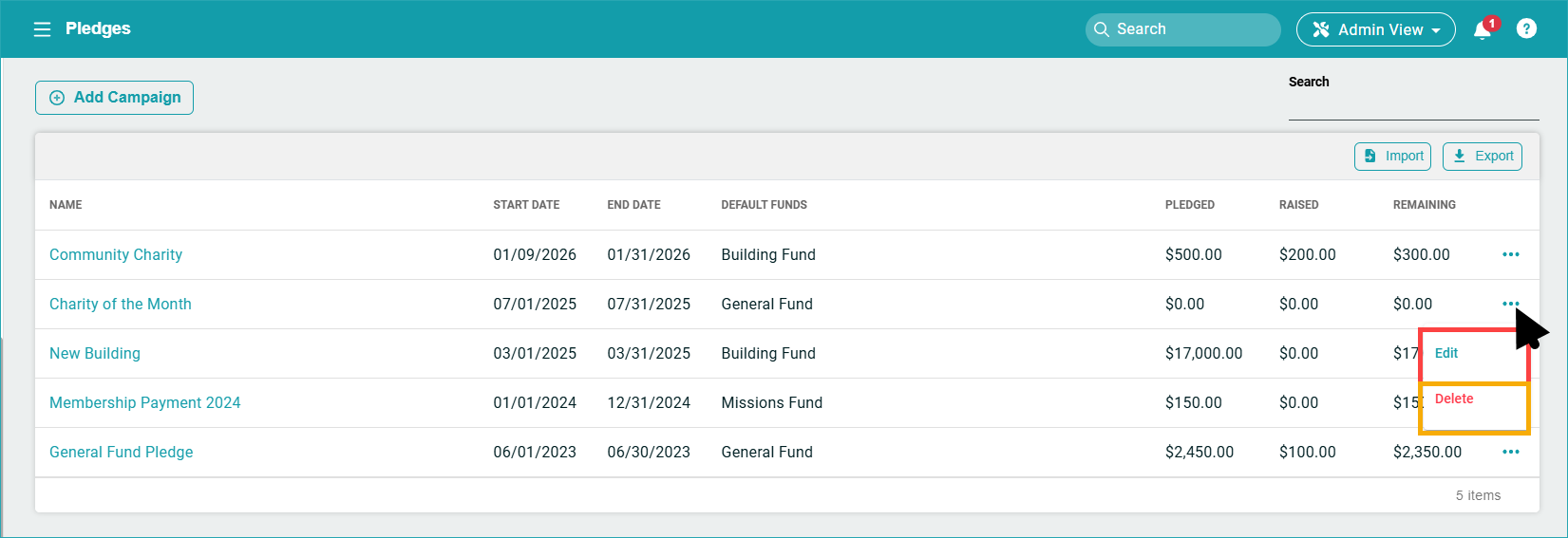
Task: Sort by the Pledged column header
Action: point(1189,205)
